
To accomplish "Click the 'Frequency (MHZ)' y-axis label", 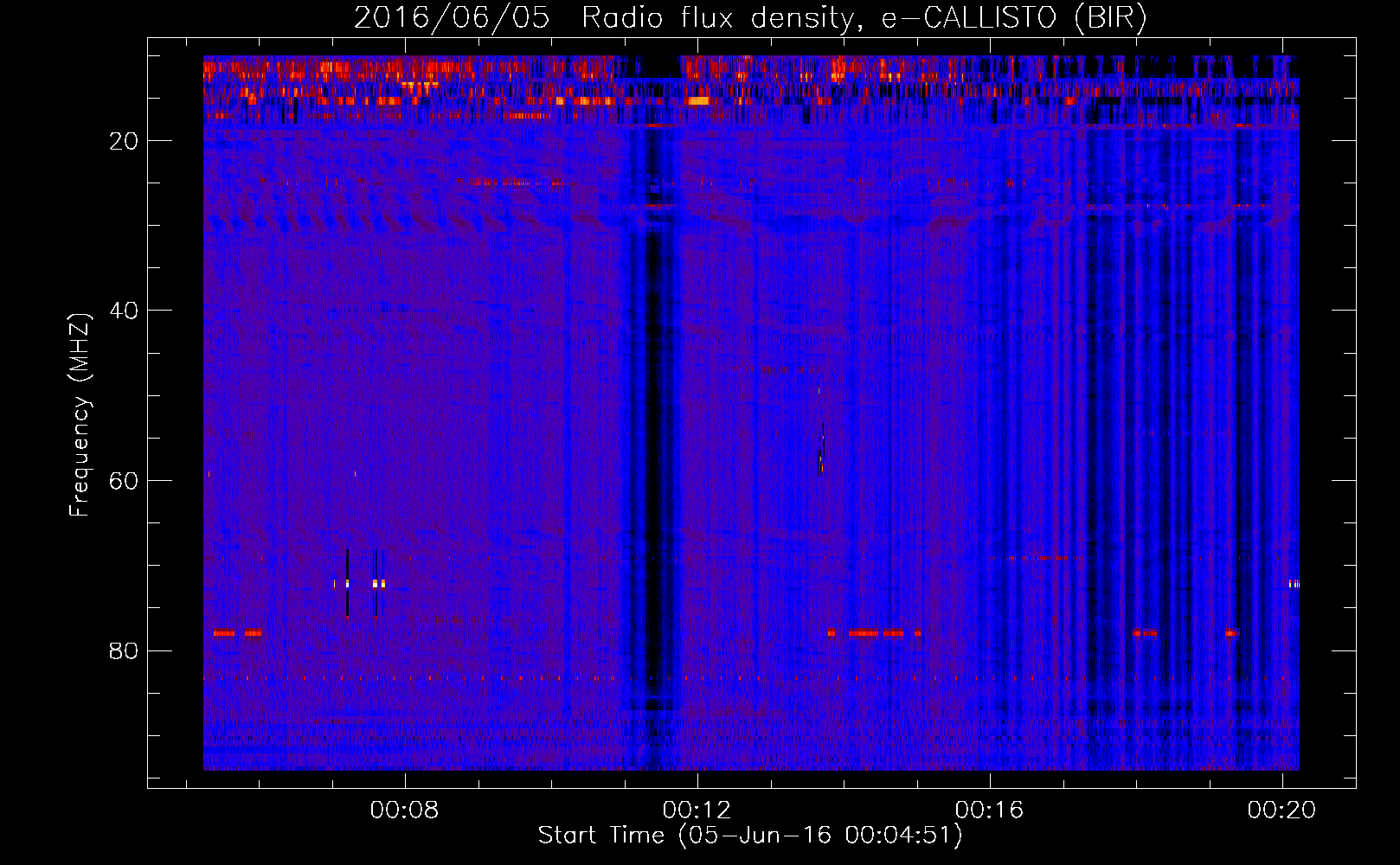I will (x=80, y=415).
